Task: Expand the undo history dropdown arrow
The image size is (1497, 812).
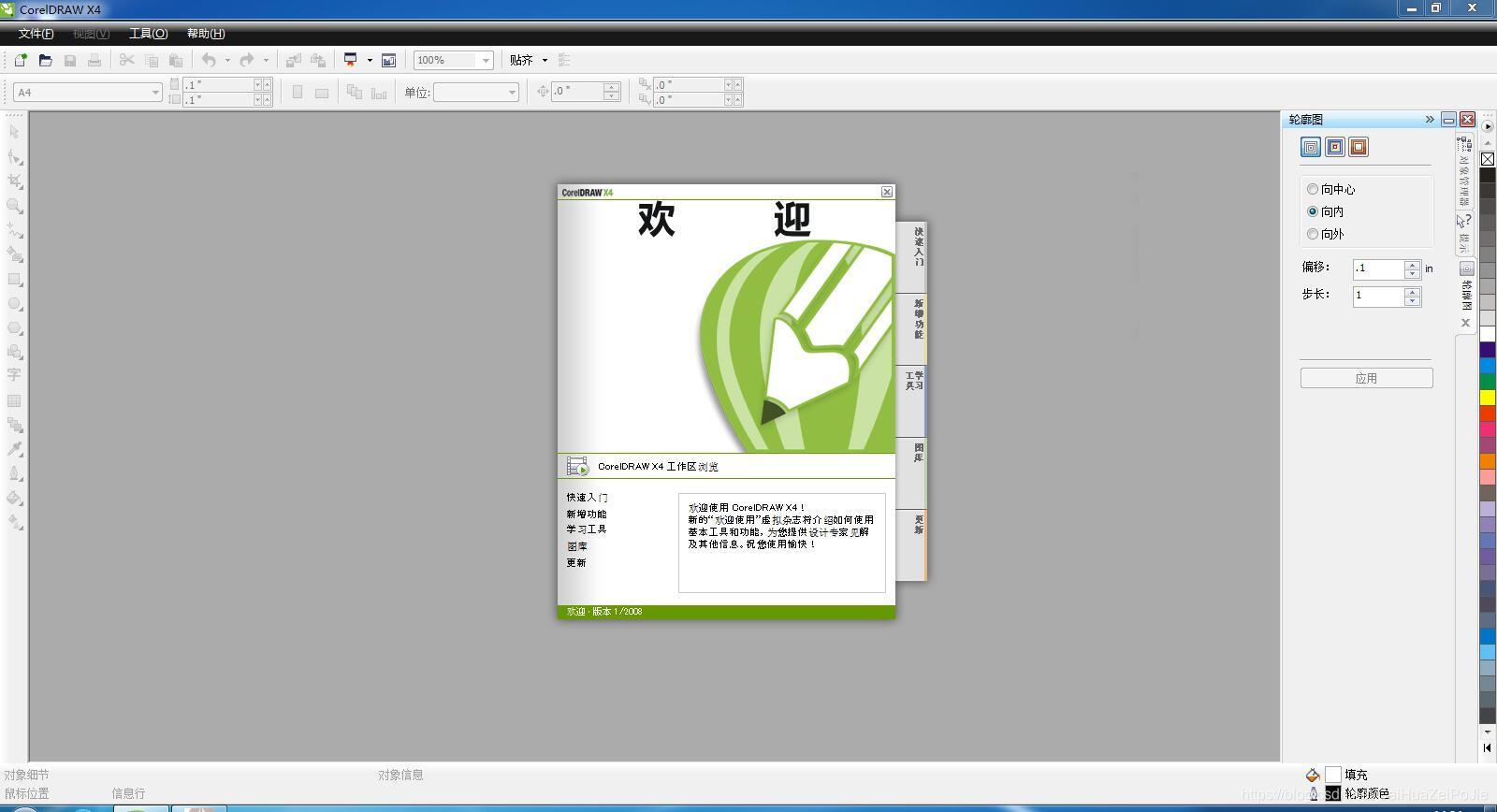Action: (x=227, y=60)
